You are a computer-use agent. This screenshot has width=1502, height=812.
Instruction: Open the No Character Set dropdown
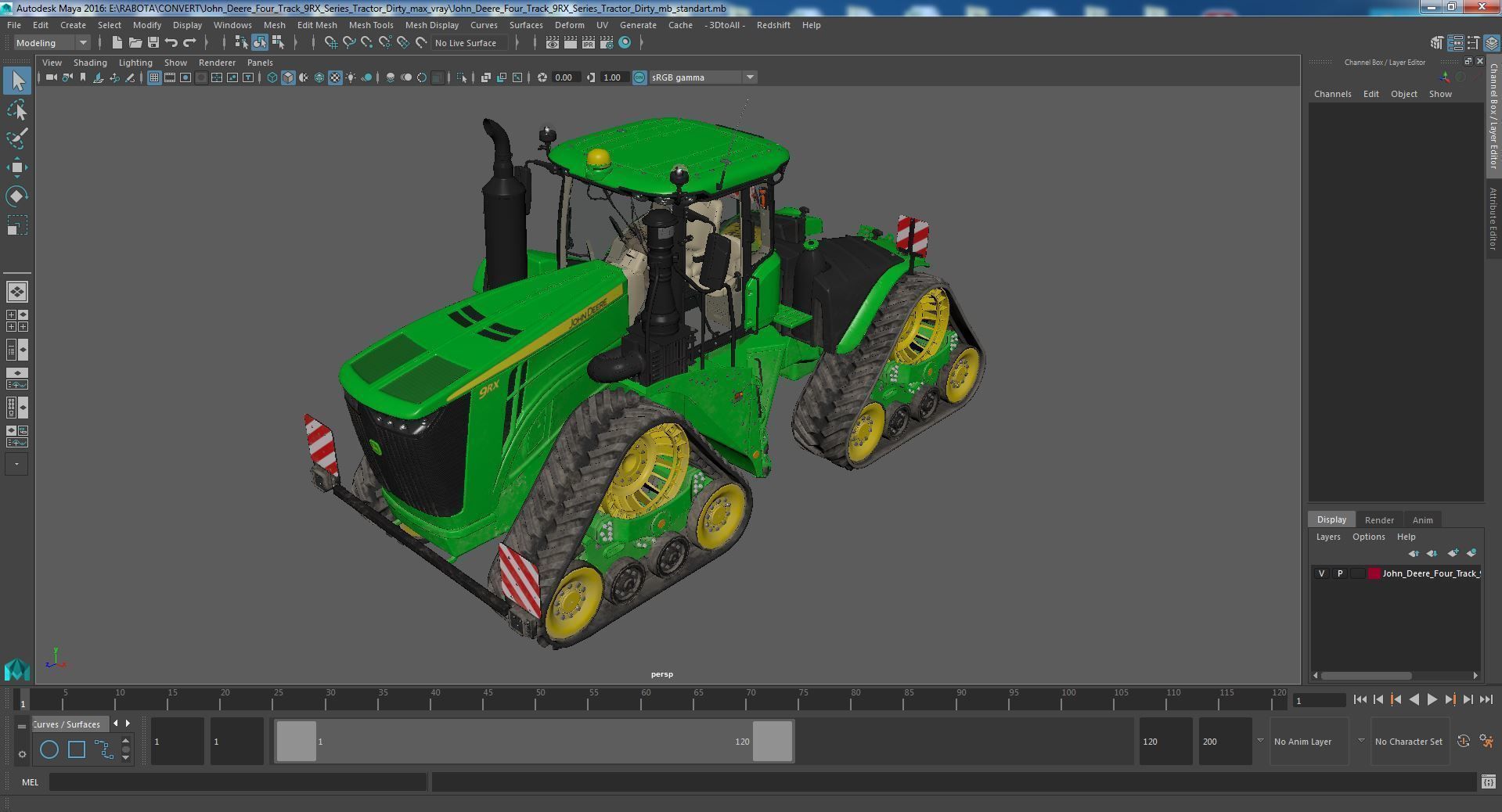pyautogui.click(x=1409, y=742)
